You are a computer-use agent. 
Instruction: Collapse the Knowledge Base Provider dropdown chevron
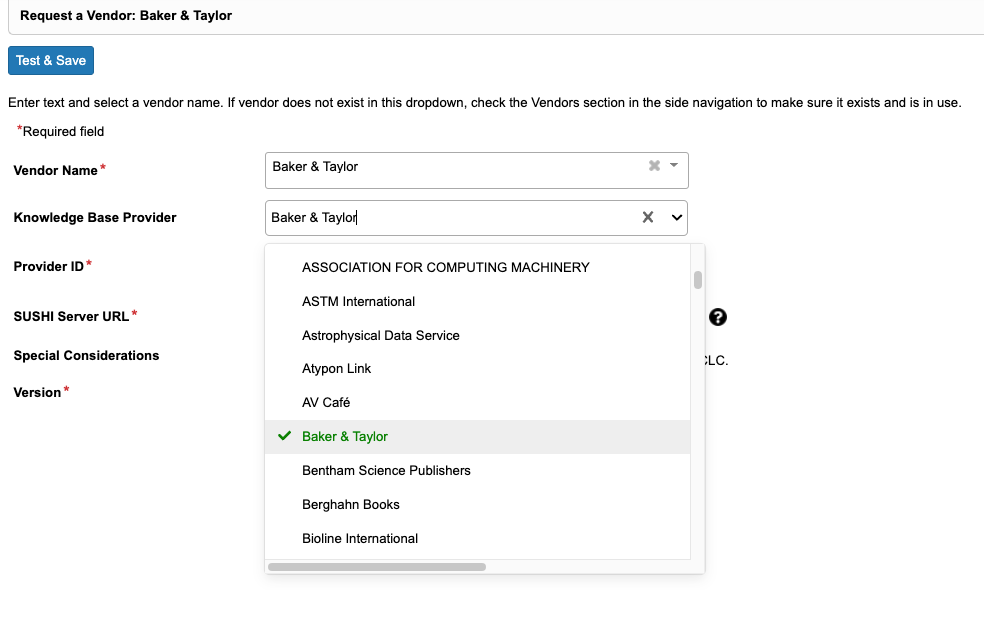(x=676, y=218)
